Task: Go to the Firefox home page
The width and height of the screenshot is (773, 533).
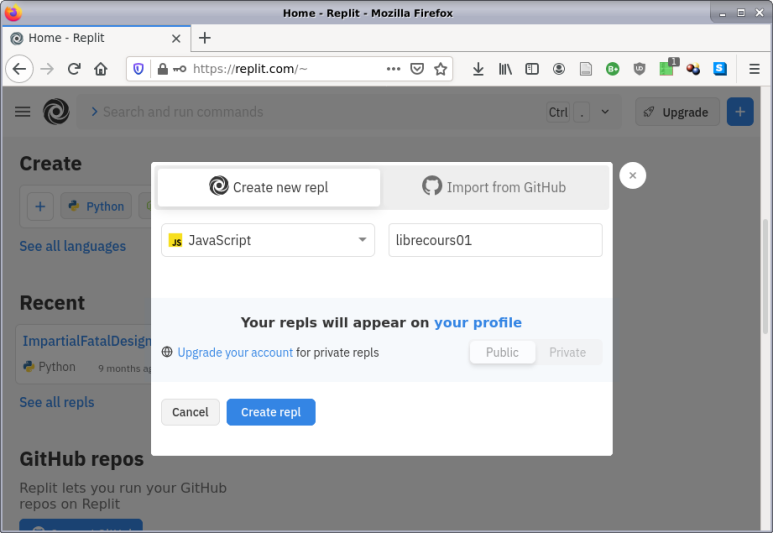Action: [x=101, y=69]
